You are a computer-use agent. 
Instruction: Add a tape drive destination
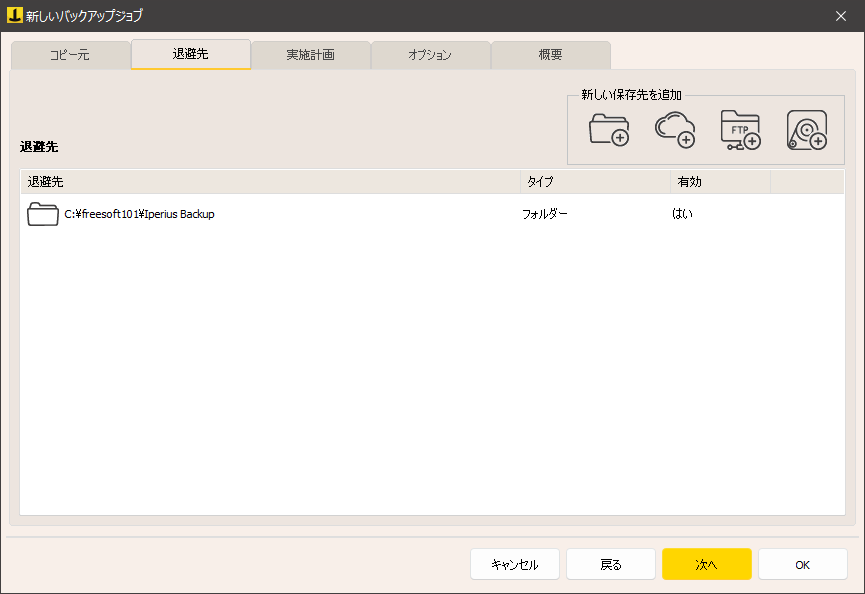tap(807, 130)
